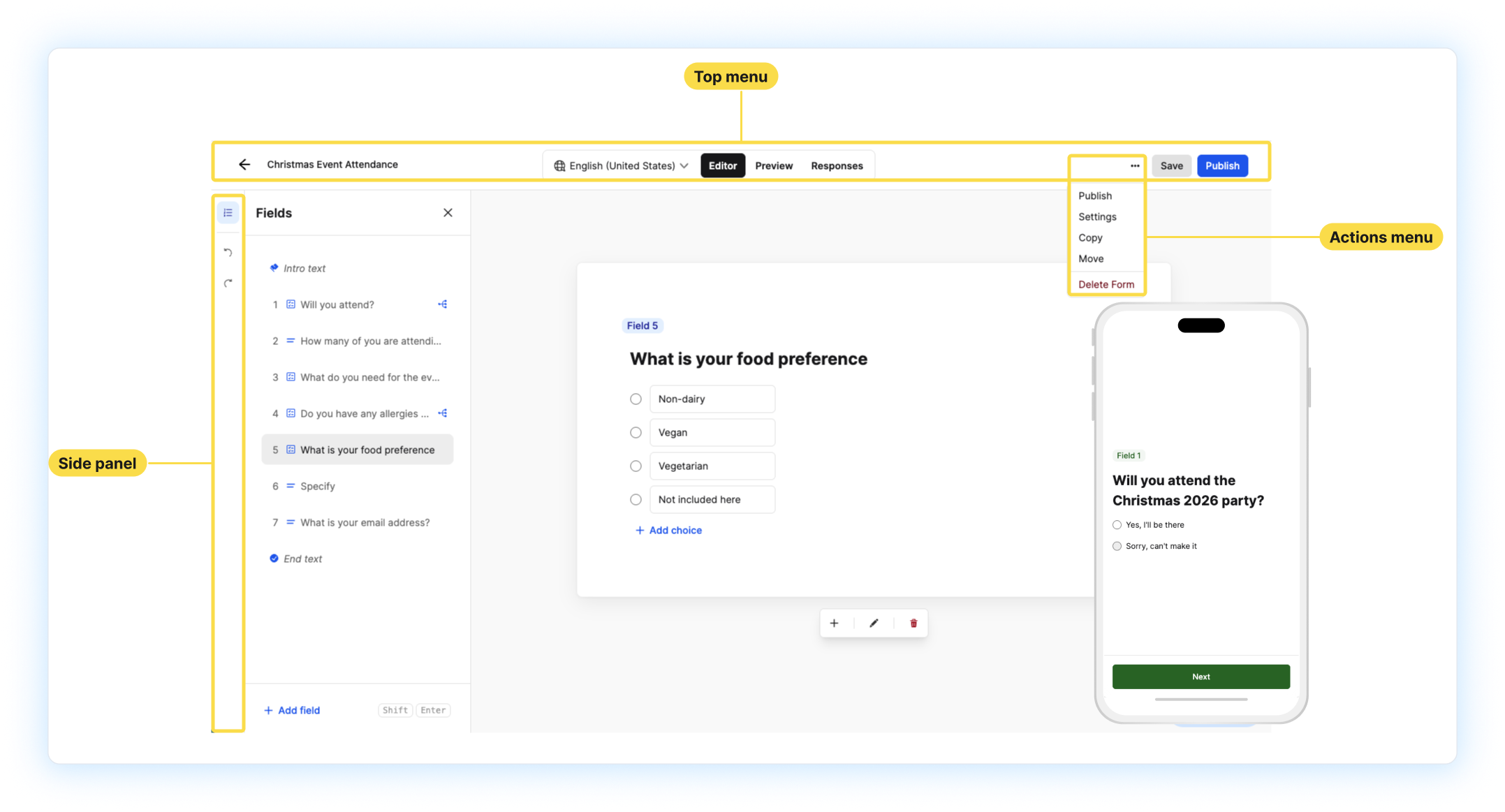Open the three-dots actions menu
This screenshot has width=1505, height=812.
(x=1135, y=166)
